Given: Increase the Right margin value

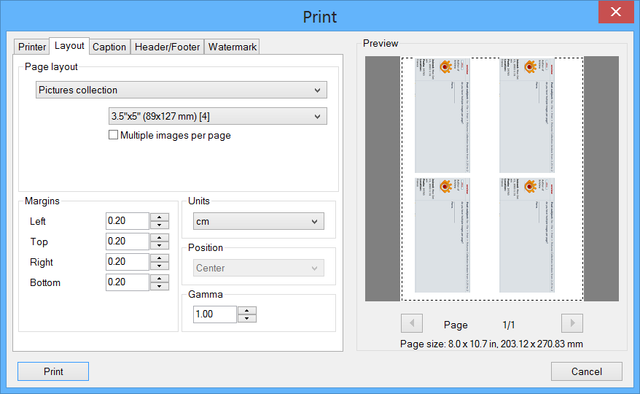Looking at the screenshot, I should click(160, 258).
